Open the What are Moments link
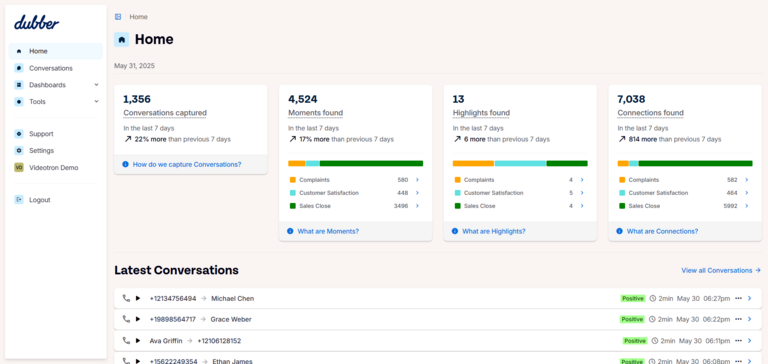This screenshot has width=768, height=364. pyautogui.click(x=328, y=231)
